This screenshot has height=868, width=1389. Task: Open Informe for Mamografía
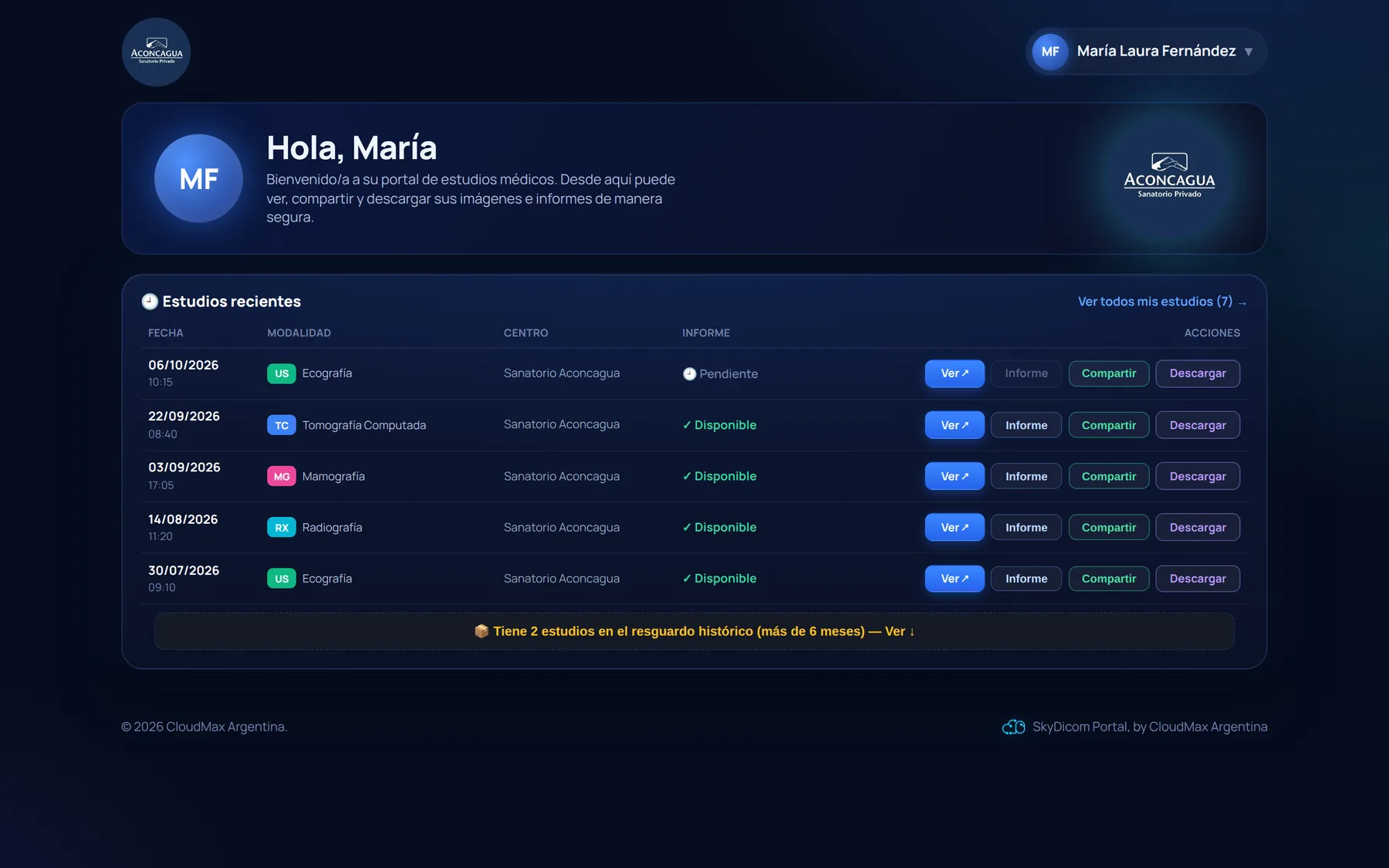click(1026, 476)
